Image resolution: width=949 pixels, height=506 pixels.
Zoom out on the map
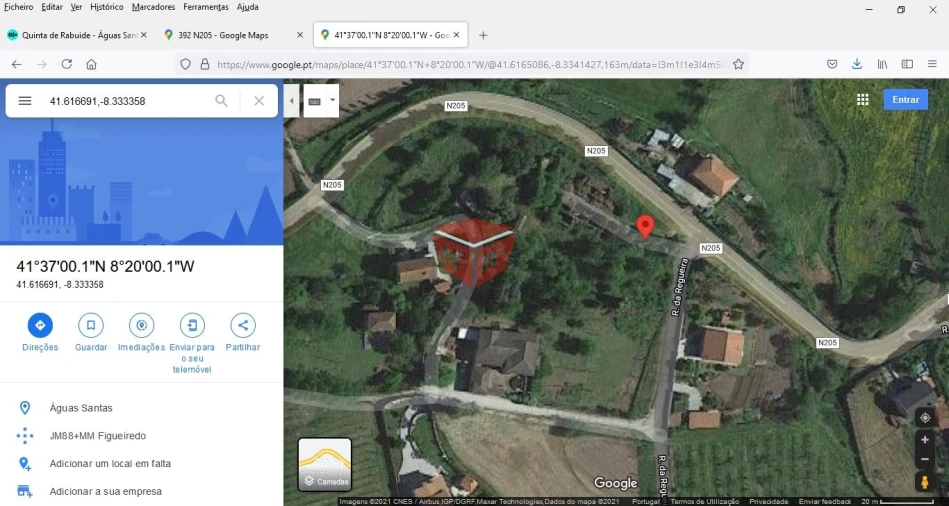coord(925,459)
